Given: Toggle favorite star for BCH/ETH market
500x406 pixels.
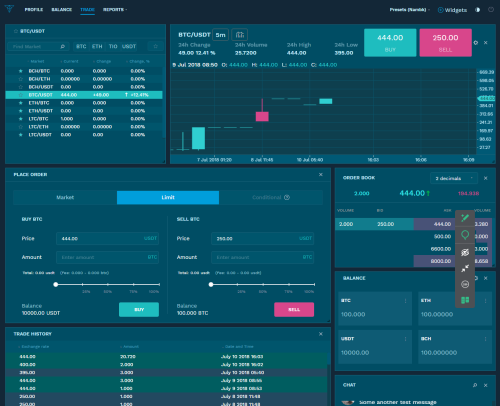Looking at the screenshot, I should click(x=21, y=79).
